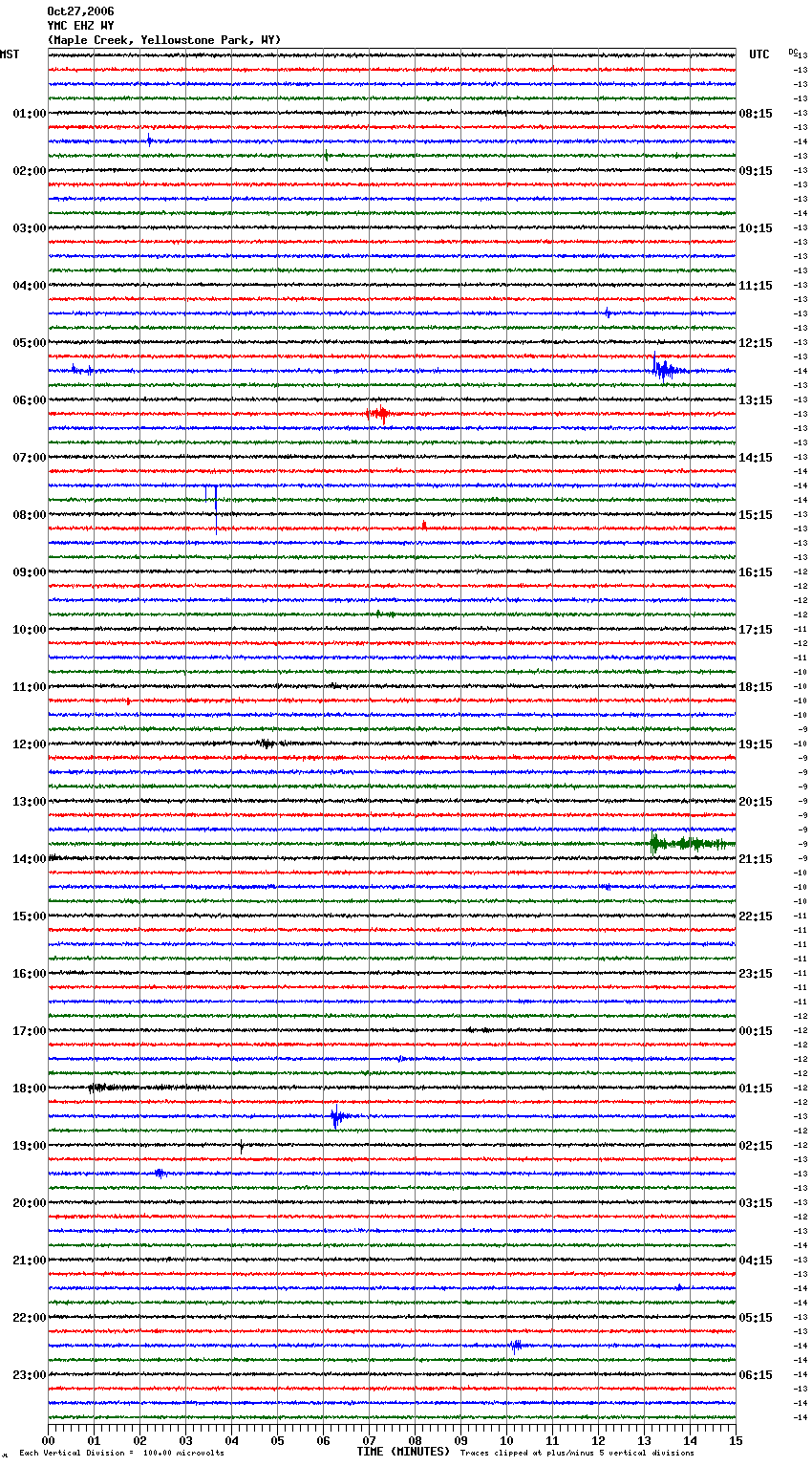
Task: Select the 20:00 MST time label
Action: click(30, 1203)
